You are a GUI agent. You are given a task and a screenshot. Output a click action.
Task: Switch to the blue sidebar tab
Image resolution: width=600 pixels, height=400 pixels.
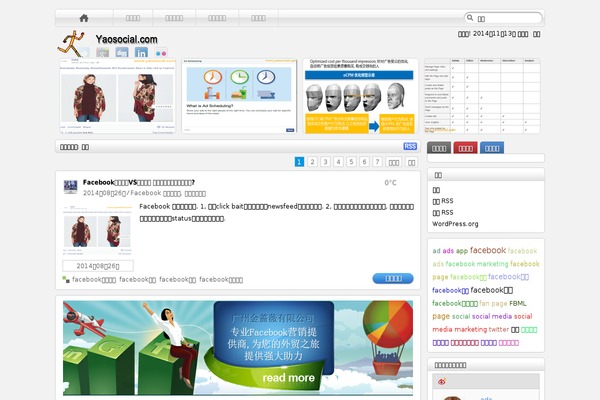click(492, 148)
